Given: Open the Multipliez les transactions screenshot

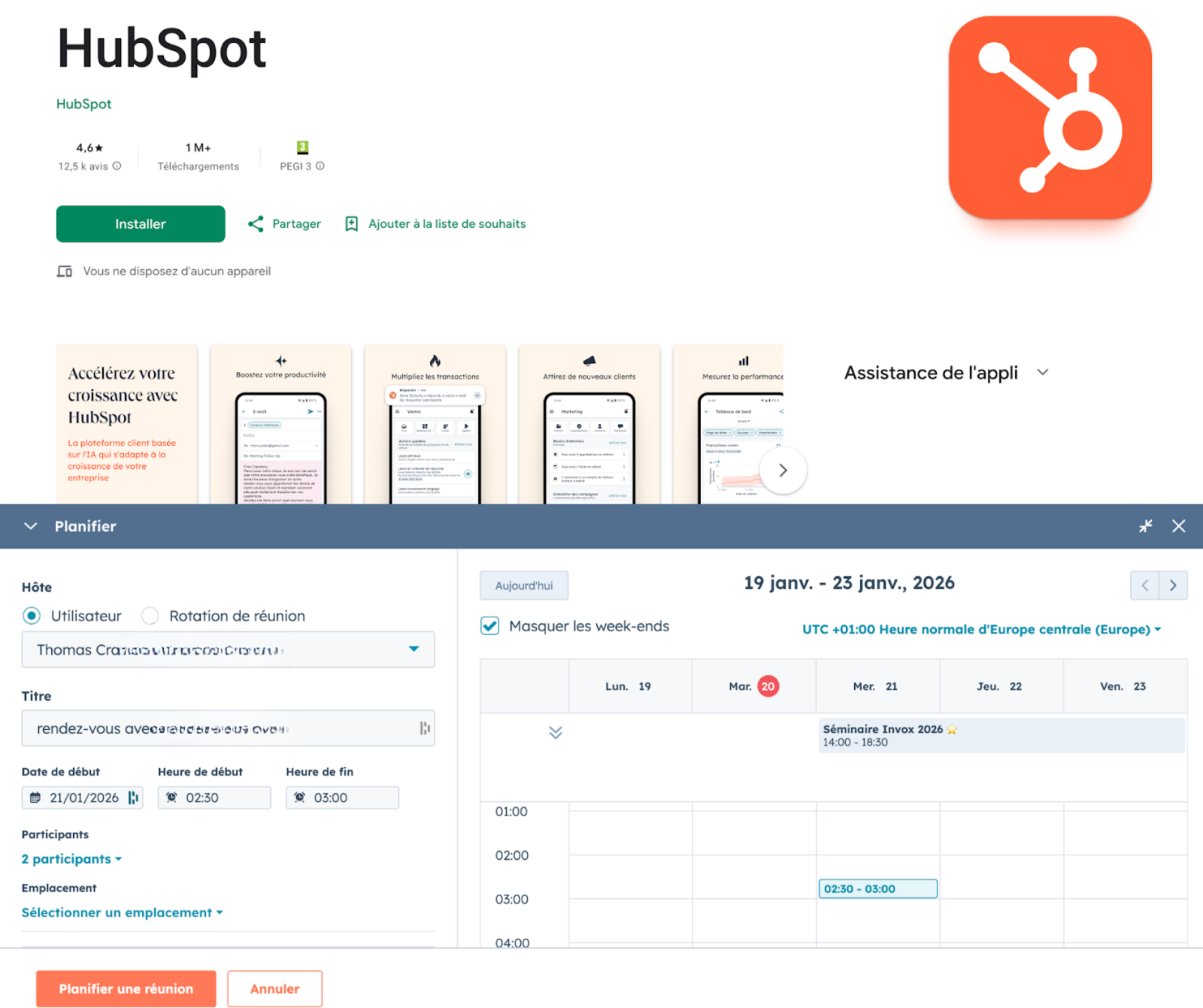Looking at the screenshot, I should (435, 424).
